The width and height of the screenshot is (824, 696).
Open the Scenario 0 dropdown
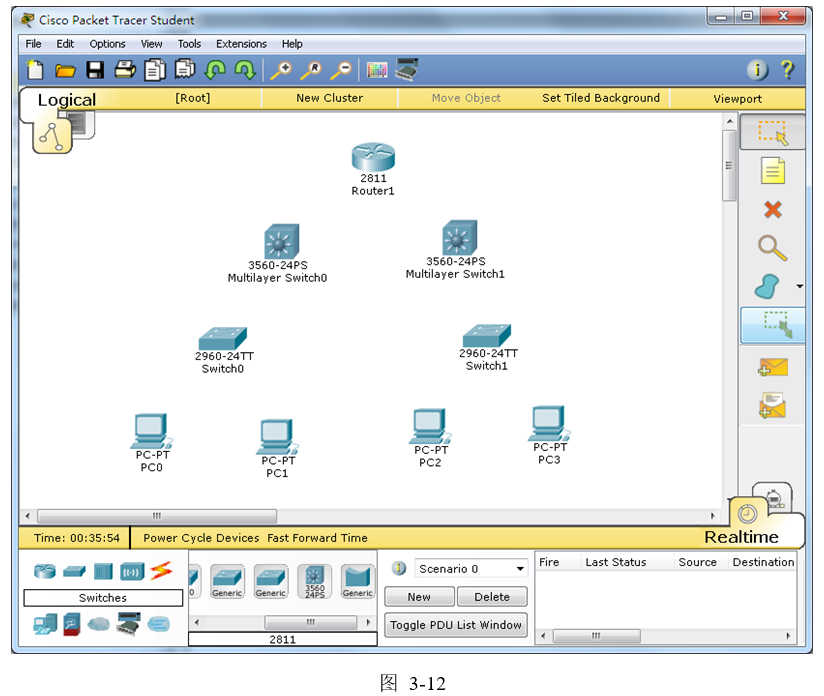[471, 569]
